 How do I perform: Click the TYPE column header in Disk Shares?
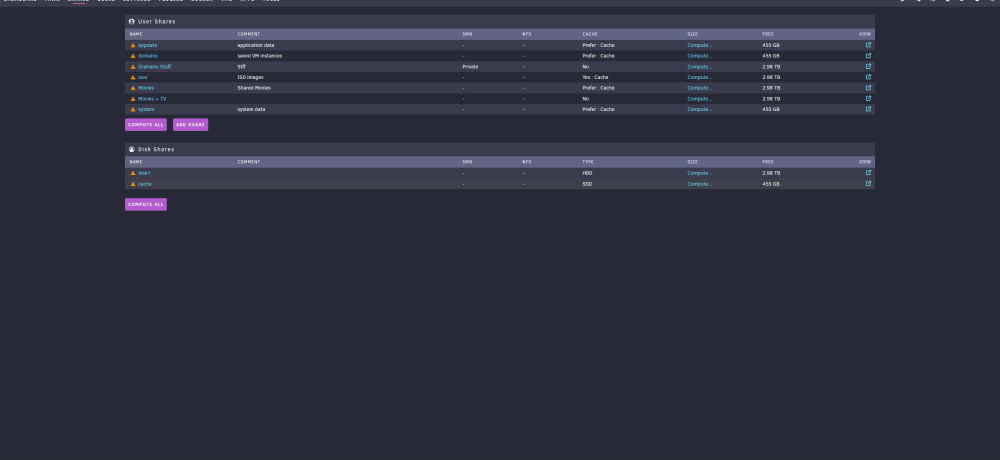click(588, 161)
